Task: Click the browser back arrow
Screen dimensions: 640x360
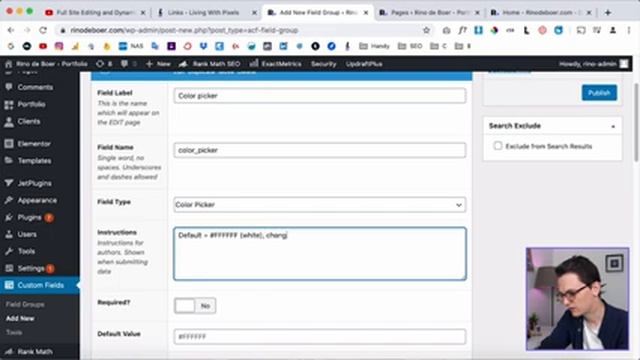Action: pos(11,30)
